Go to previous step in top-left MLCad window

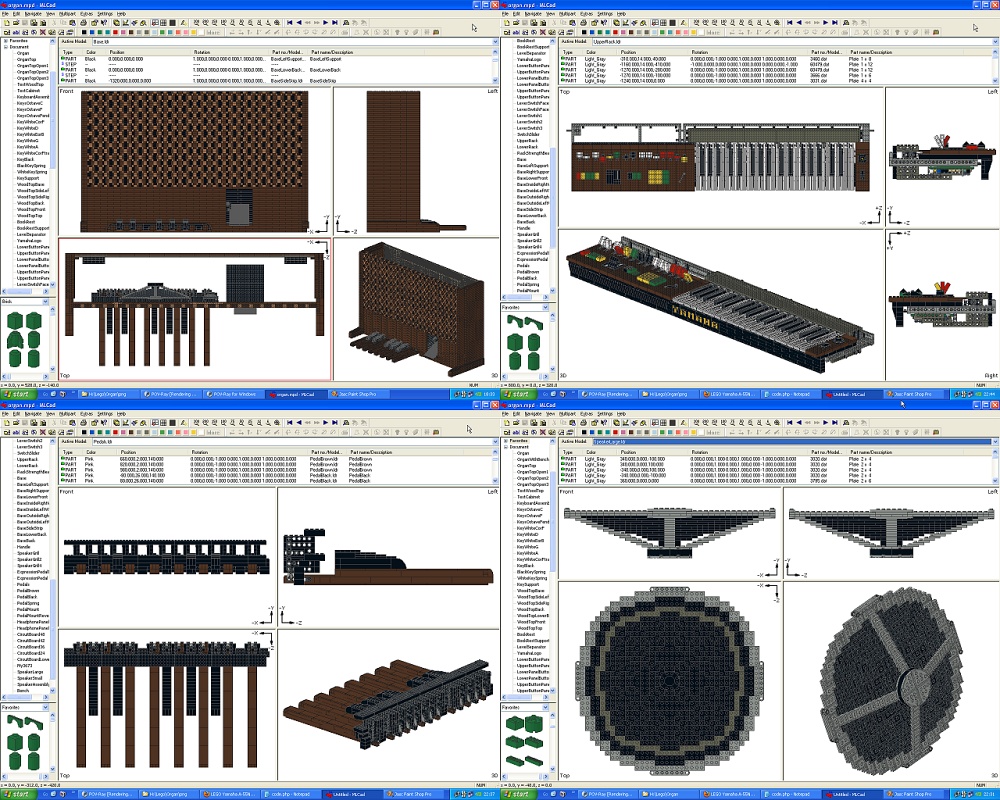click(x=299, y=23)
